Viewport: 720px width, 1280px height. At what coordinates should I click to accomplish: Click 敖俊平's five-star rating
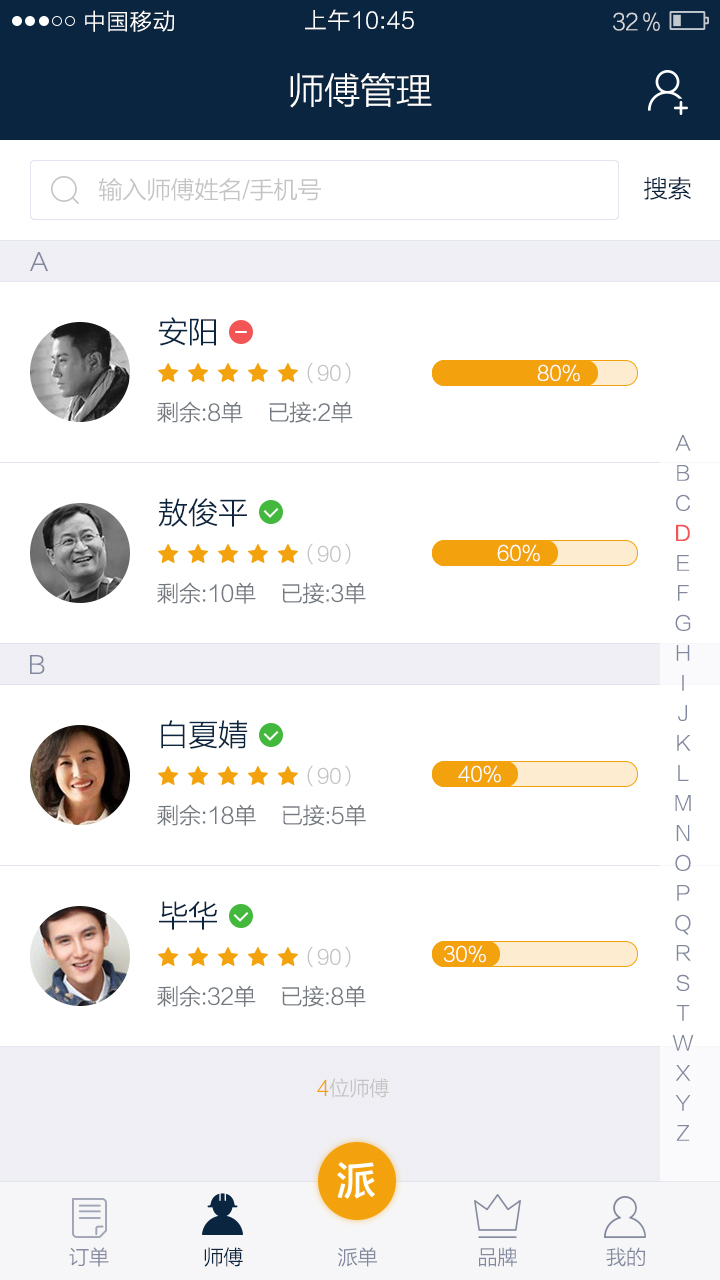(x=228, y=554)
